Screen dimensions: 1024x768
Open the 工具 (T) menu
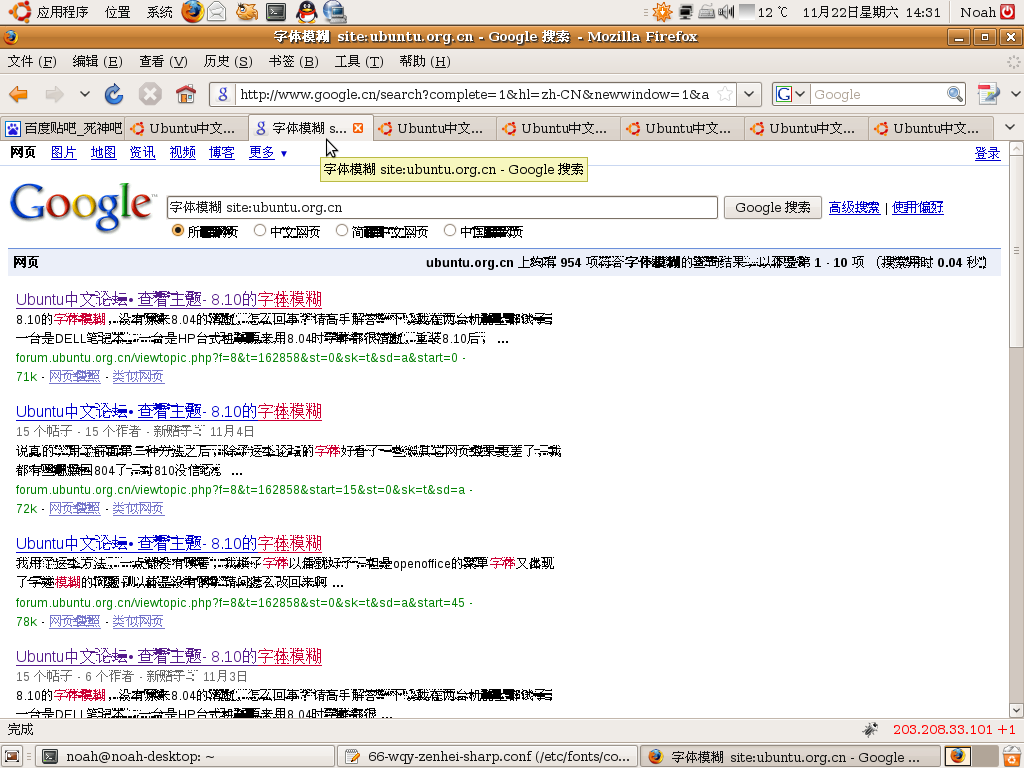[359, 61]
